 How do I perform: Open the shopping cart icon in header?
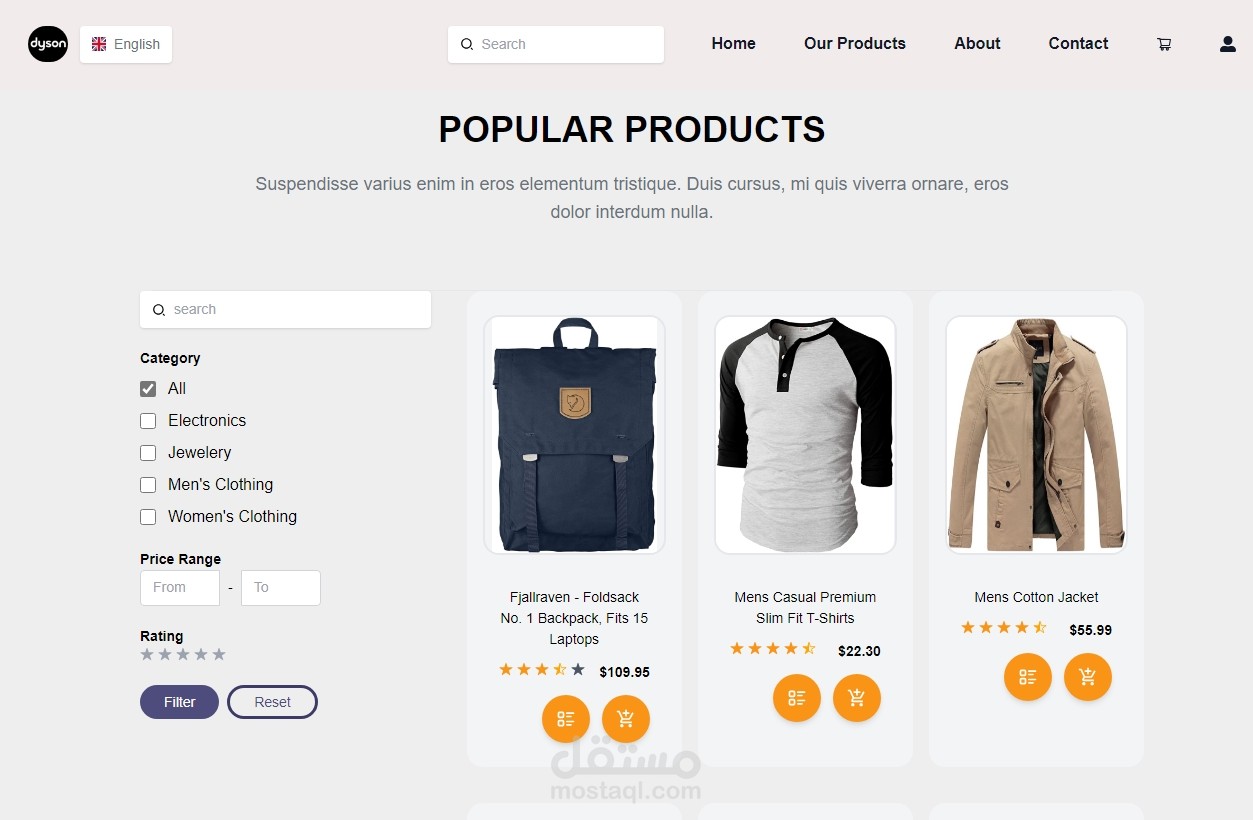(1164, 44)
